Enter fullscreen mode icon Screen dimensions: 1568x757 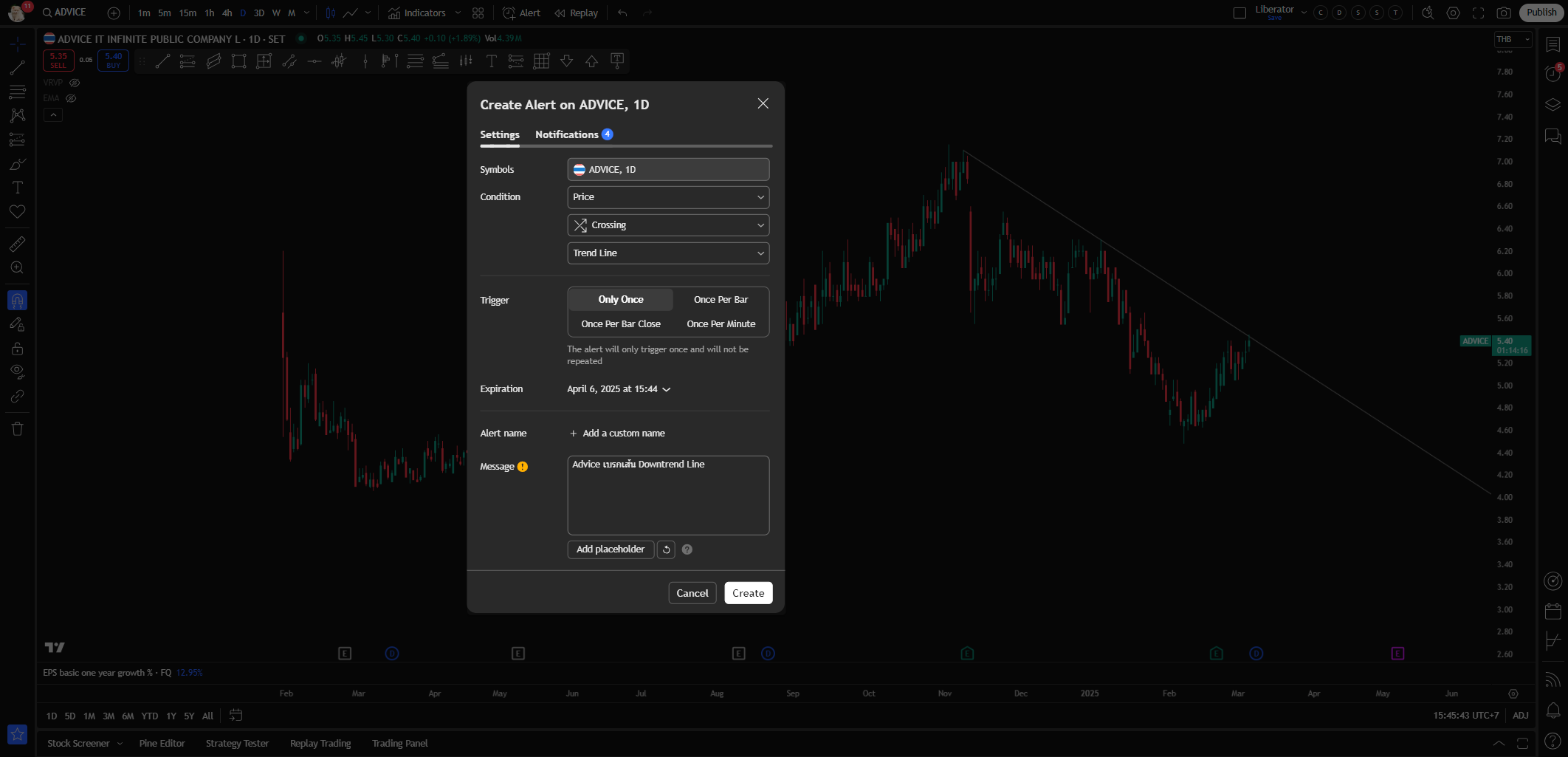click(x=1478, y=13)
